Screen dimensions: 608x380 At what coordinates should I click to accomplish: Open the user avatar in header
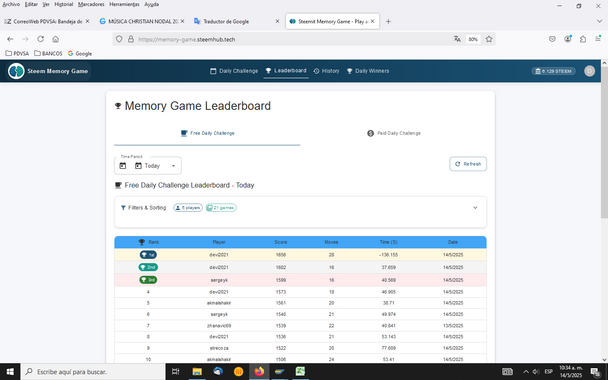pos(589,71)
